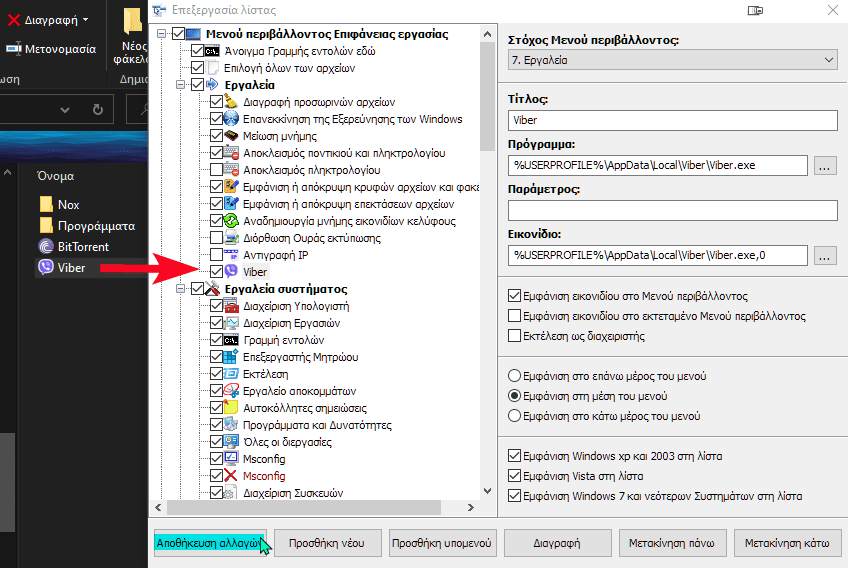This screenshot has width=848, height=568.
Task: Collapse the Εργαλεία συστήματος tree group
Action: point(180,289)
